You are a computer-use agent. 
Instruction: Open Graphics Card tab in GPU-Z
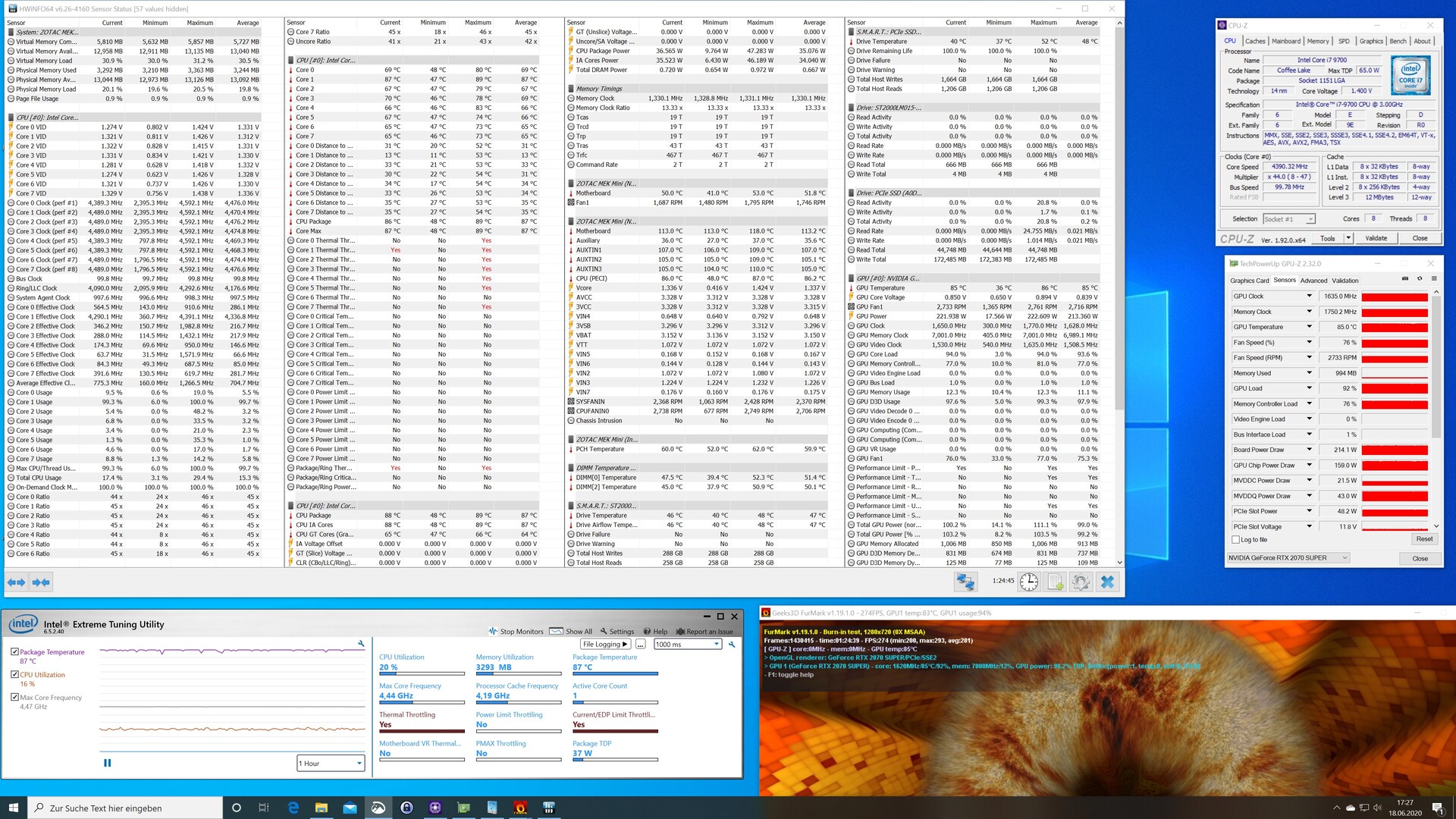[x=1249, y=281]
